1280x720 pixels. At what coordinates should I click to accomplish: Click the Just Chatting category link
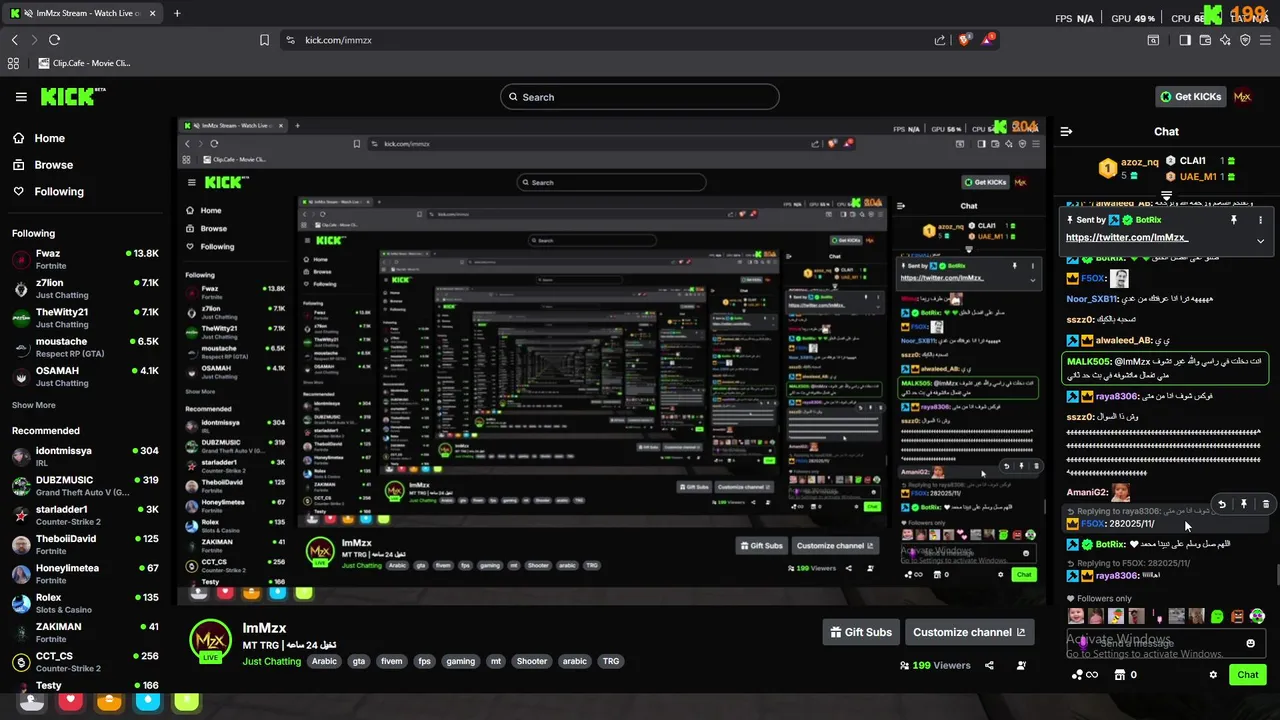coord(271,661)
